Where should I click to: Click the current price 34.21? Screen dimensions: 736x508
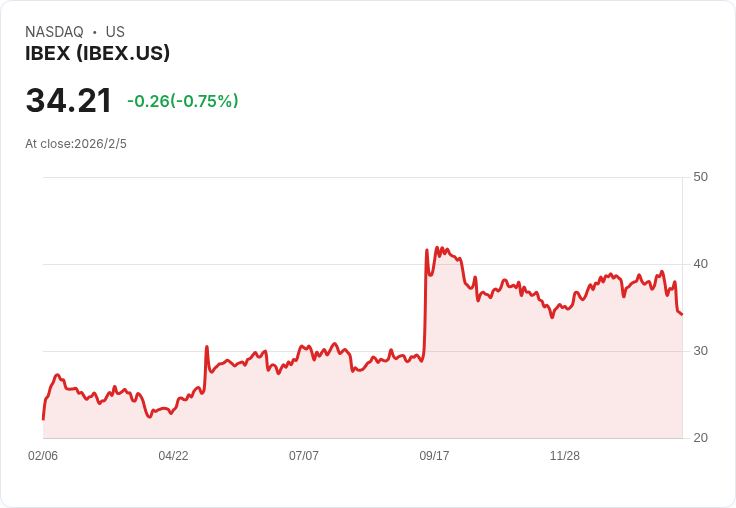click(x=69, y=101)
